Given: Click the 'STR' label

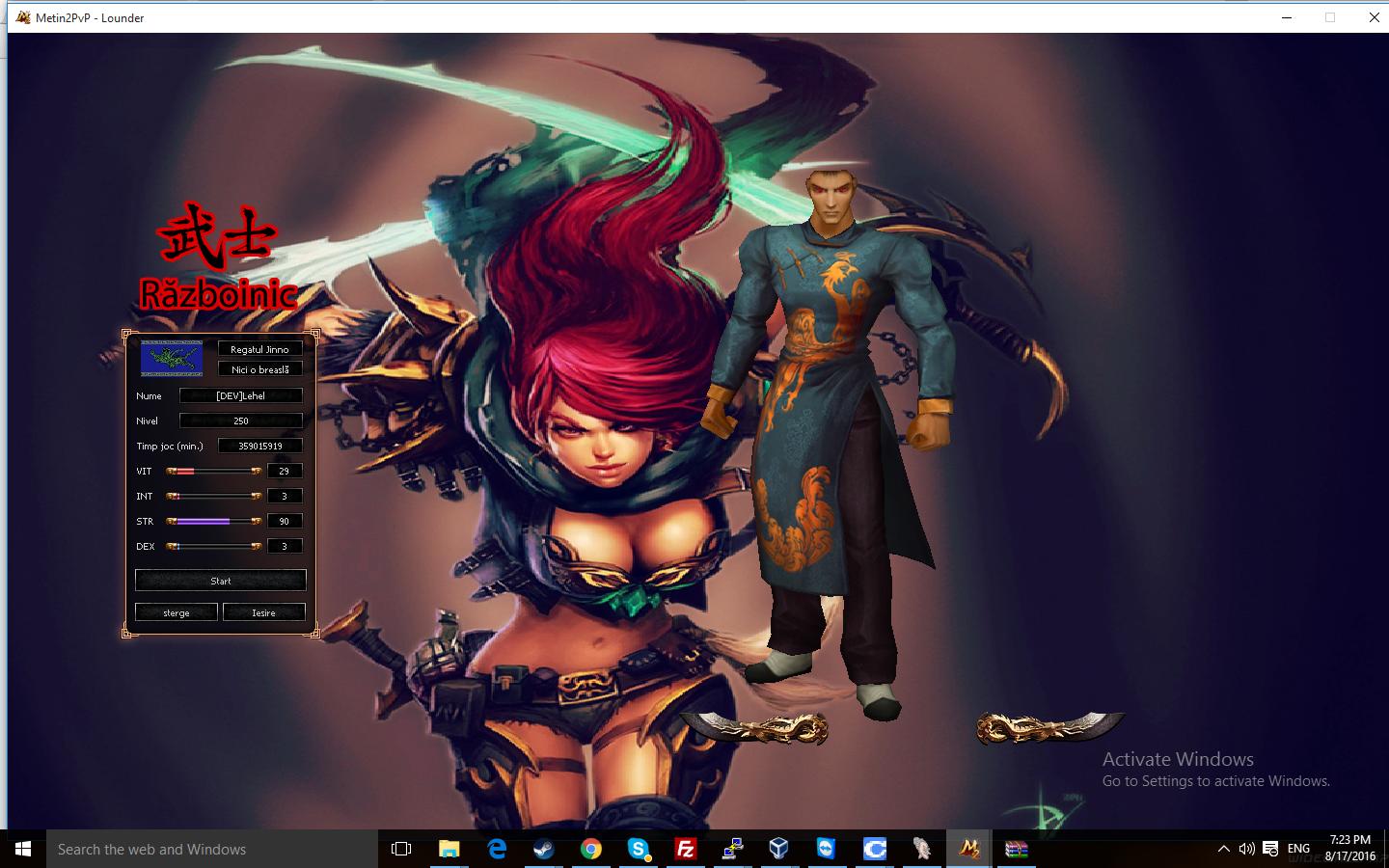Looking at the screenshot, I should (145, 521).
